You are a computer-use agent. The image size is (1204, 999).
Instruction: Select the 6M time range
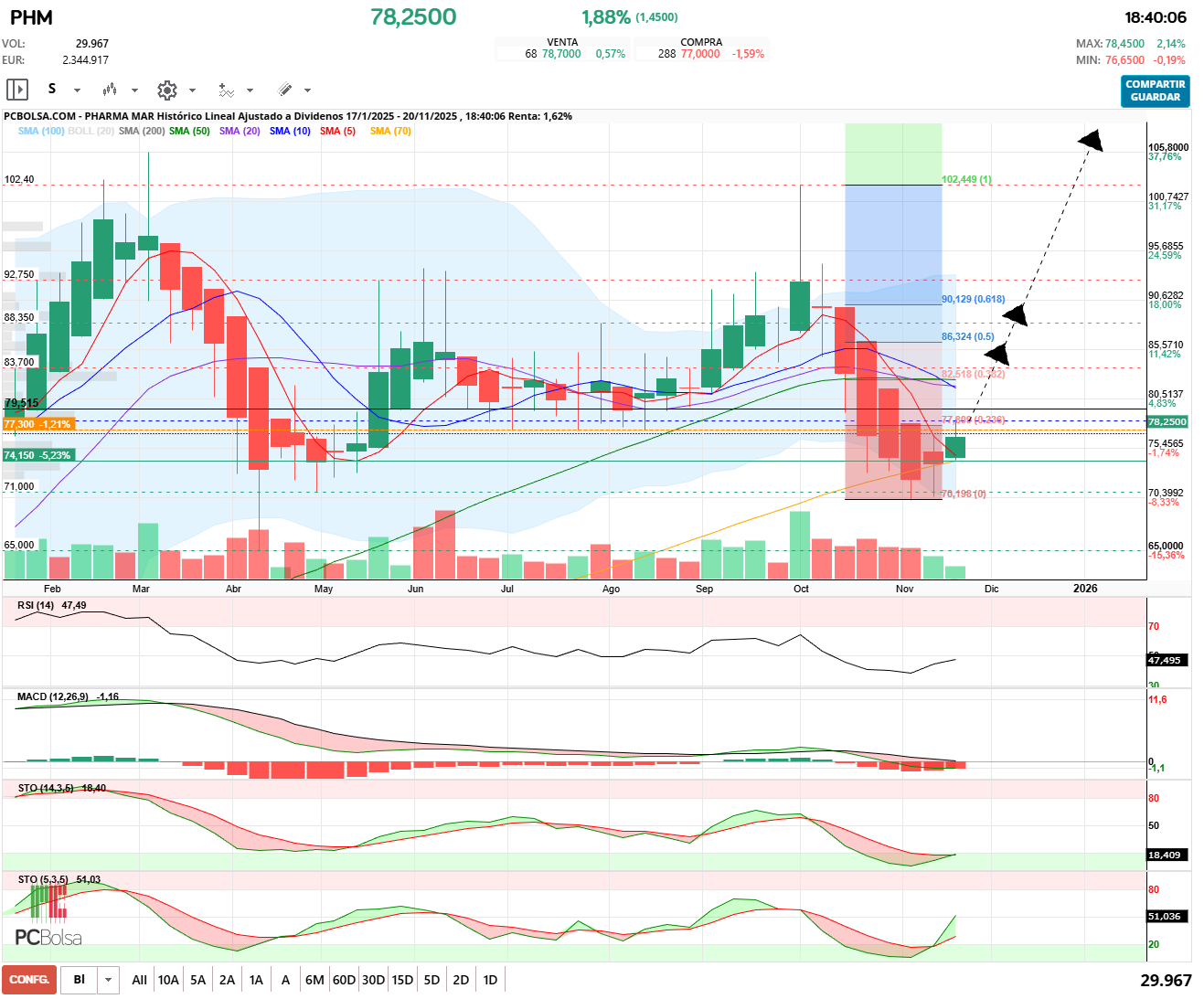click(x=314, y=980)
